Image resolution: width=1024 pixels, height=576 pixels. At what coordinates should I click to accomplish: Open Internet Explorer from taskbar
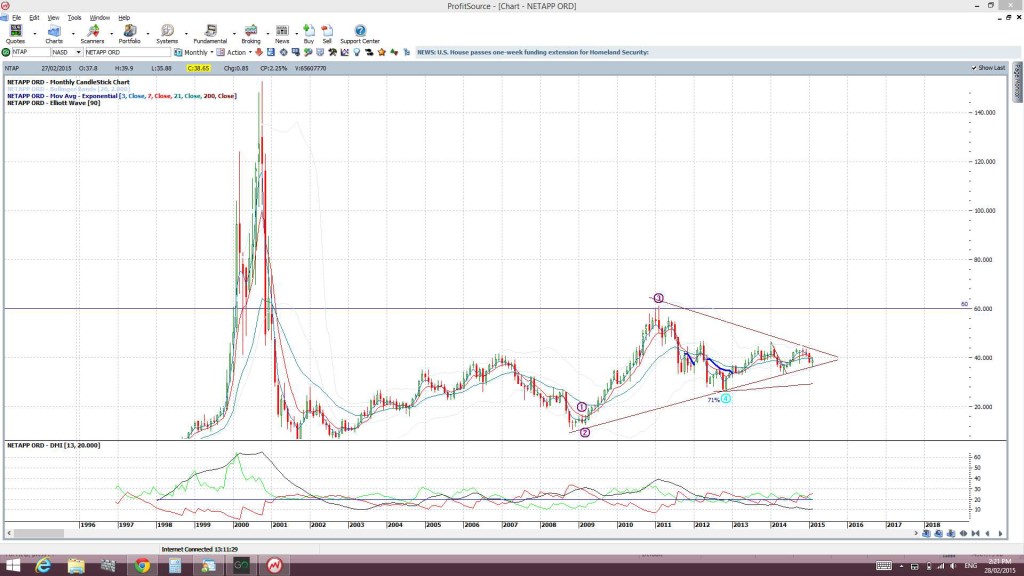tap(43, 566)
